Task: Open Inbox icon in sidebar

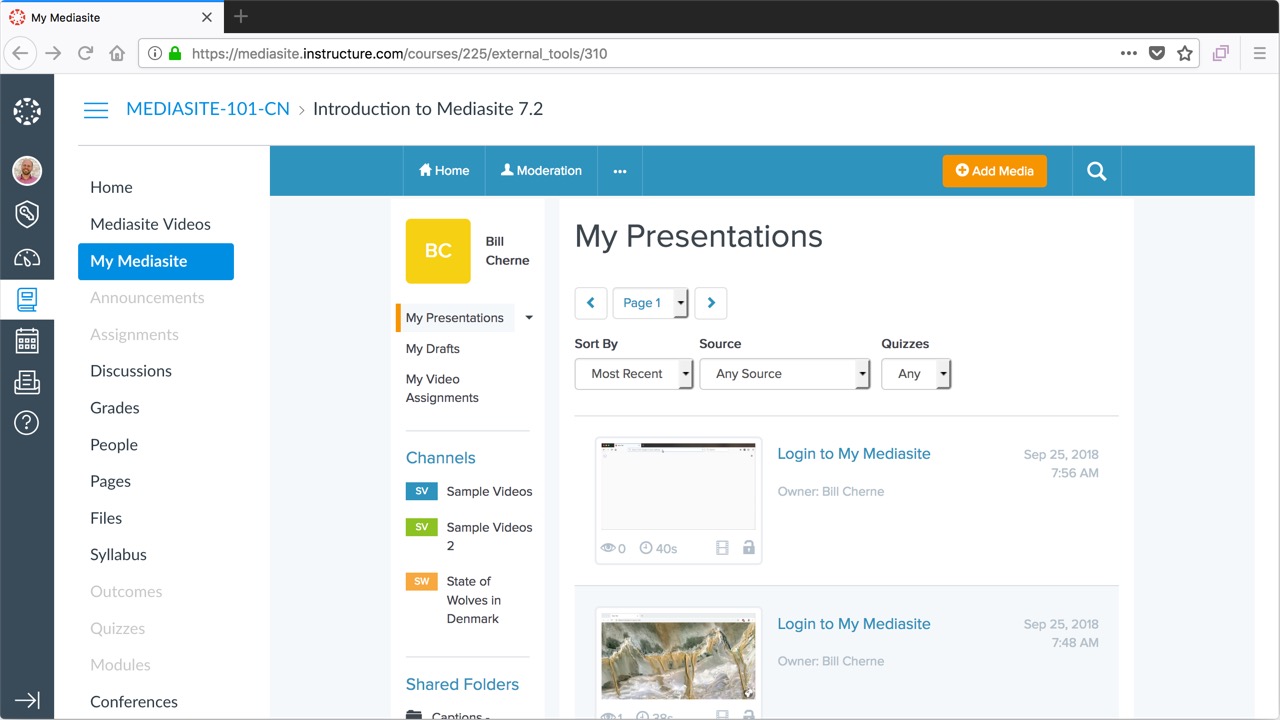Action: [27, 382]
